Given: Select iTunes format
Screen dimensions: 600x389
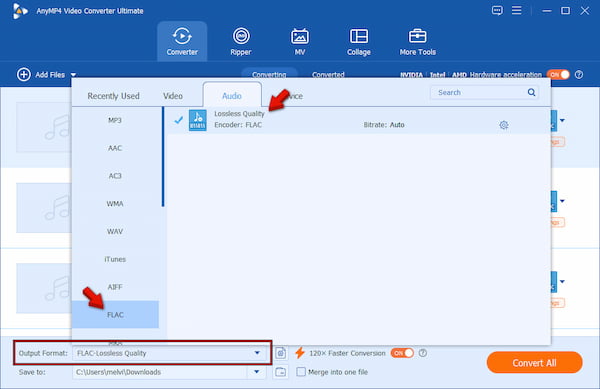Looking at the screenshot, I should point(115,259).
